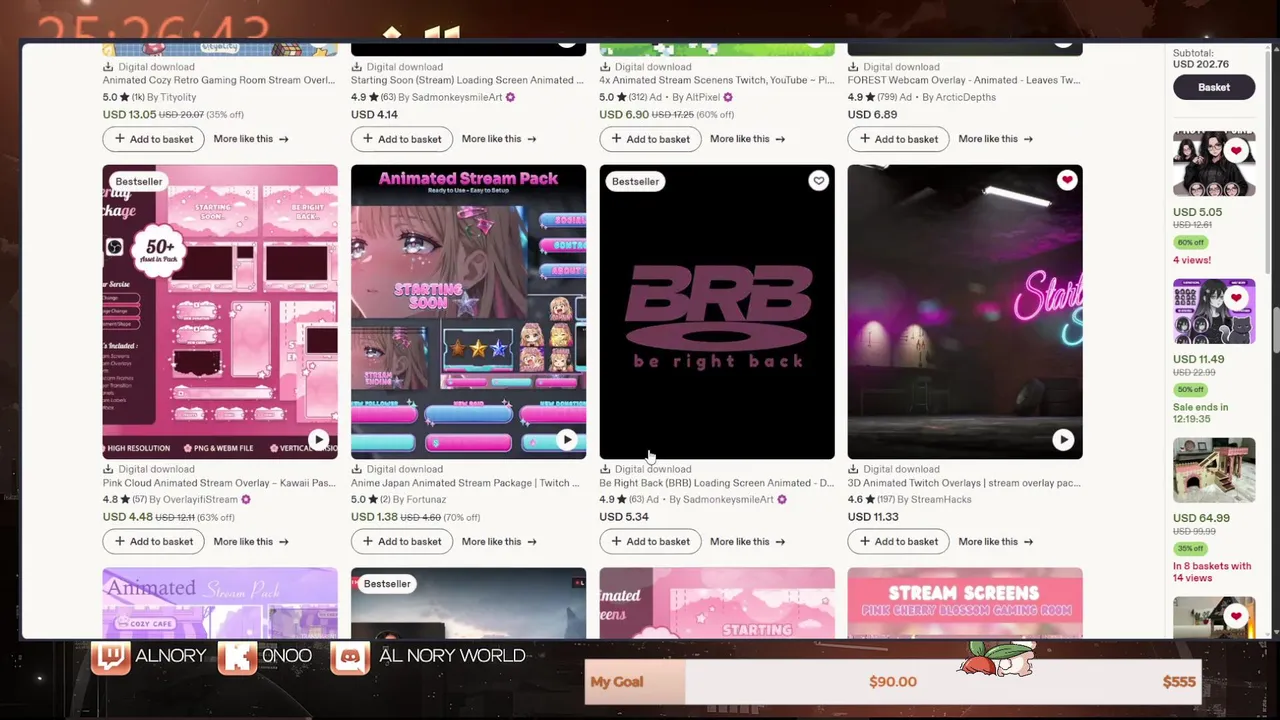Click the 'Sale ends in 12:19:35' countdown
The width and height of the screenshot is (1280, 720).
pos(1201,413)
